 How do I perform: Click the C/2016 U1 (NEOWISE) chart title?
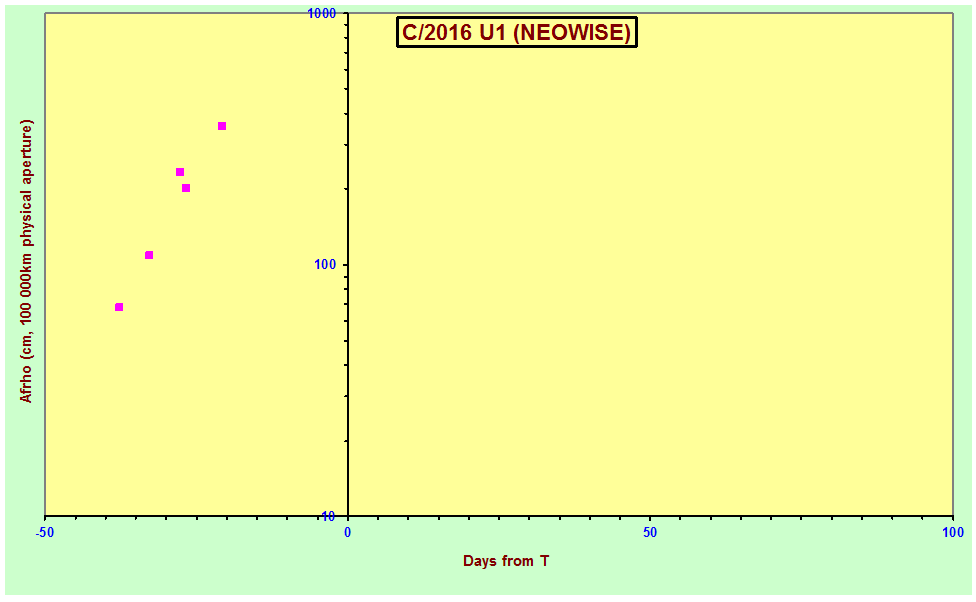pos(517,32)
